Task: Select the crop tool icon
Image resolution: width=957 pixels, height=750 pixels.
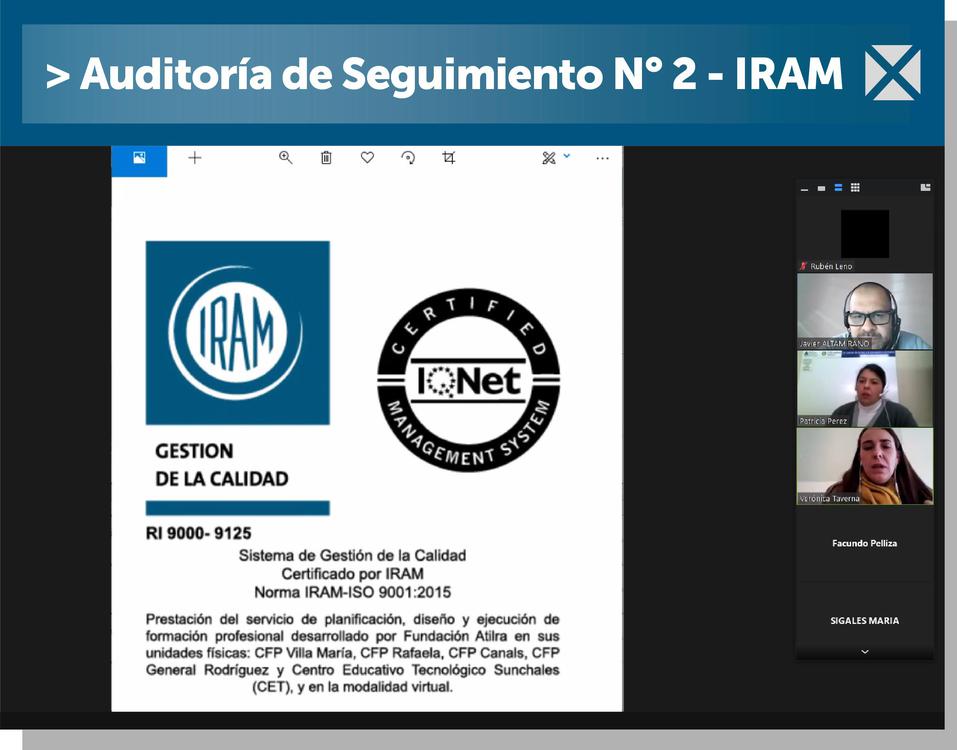Action: [449, 158]
